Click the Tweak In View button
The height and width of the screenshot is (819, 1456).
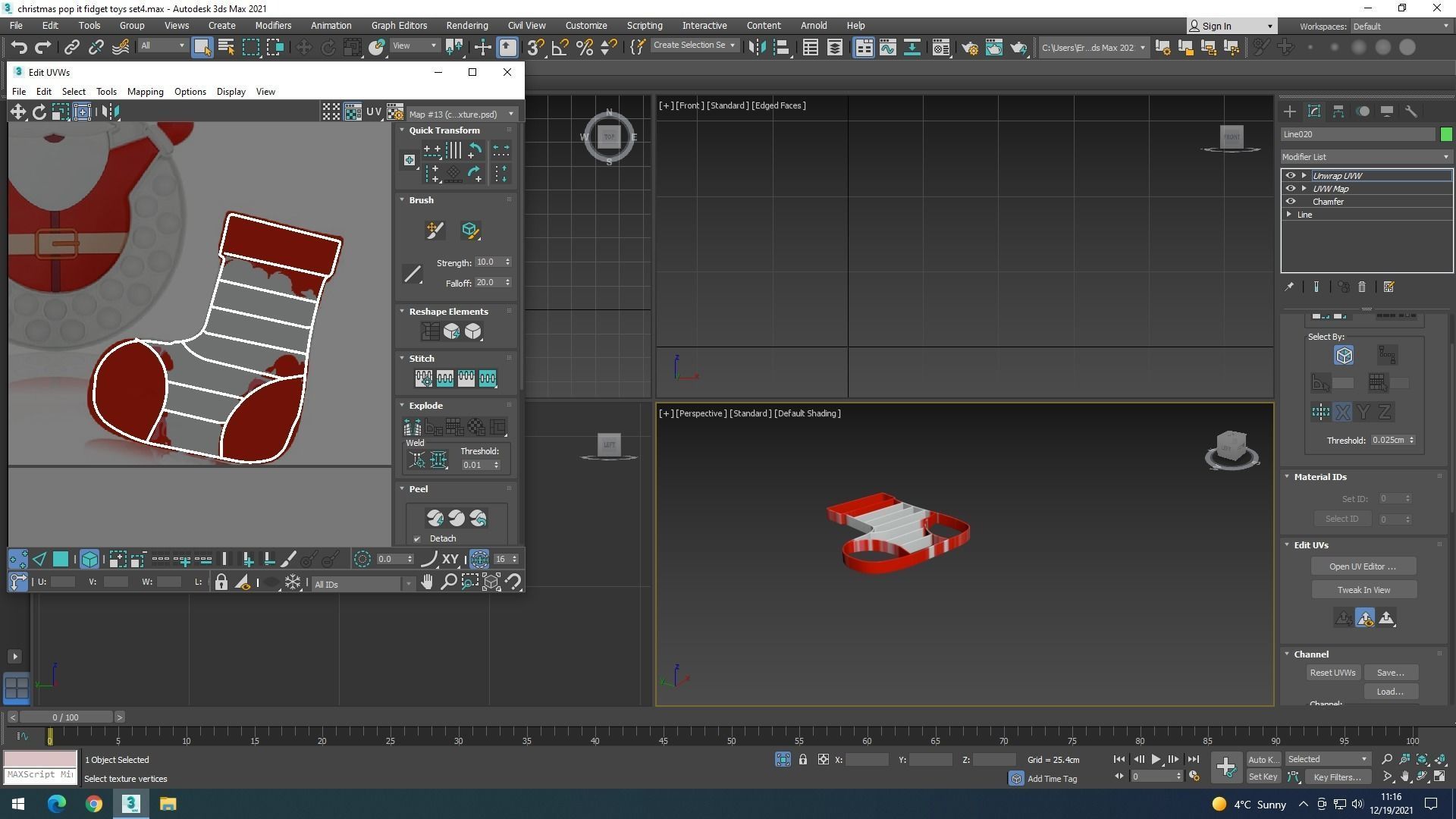click(x=1363, y=590)
